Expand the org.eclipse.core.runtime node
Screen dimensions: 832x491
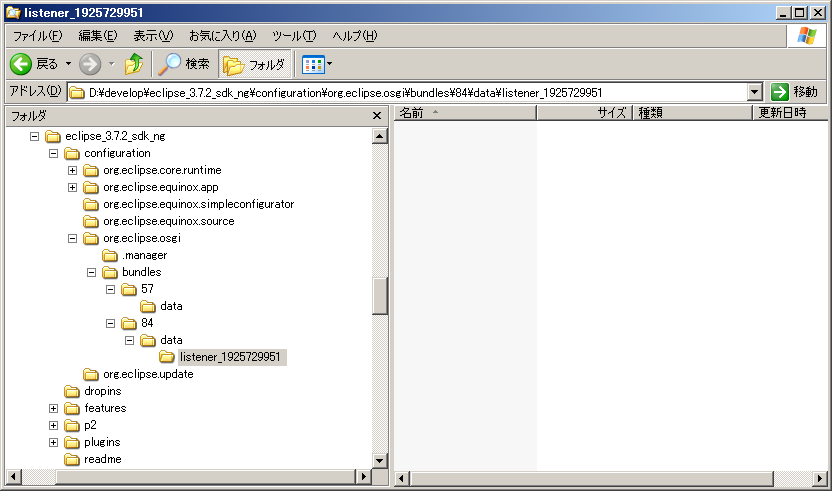[x=73, y=170]
